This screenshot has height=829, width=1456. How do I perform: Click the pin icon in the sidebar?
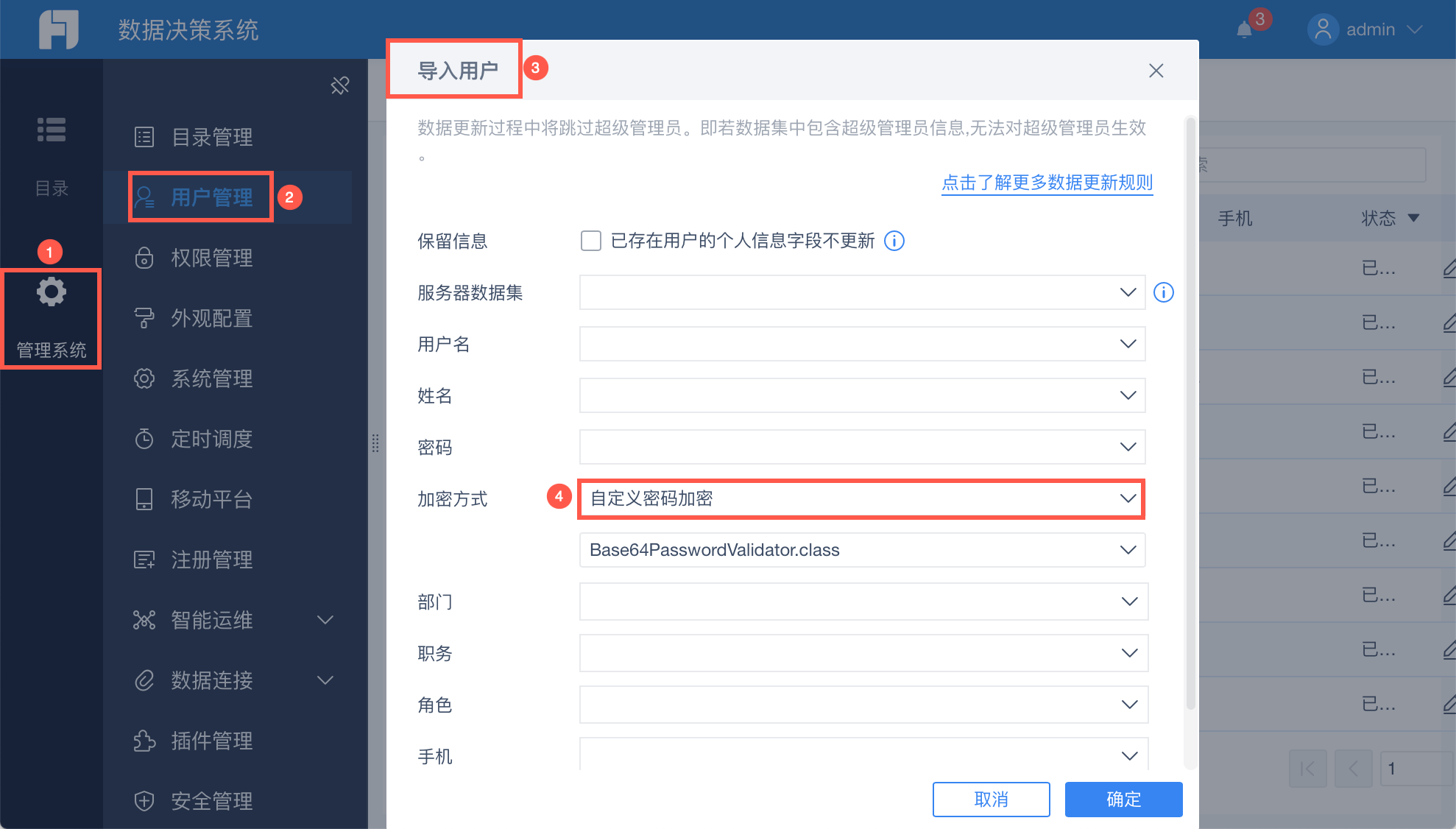pyautogui.click(x=340, y=85)
